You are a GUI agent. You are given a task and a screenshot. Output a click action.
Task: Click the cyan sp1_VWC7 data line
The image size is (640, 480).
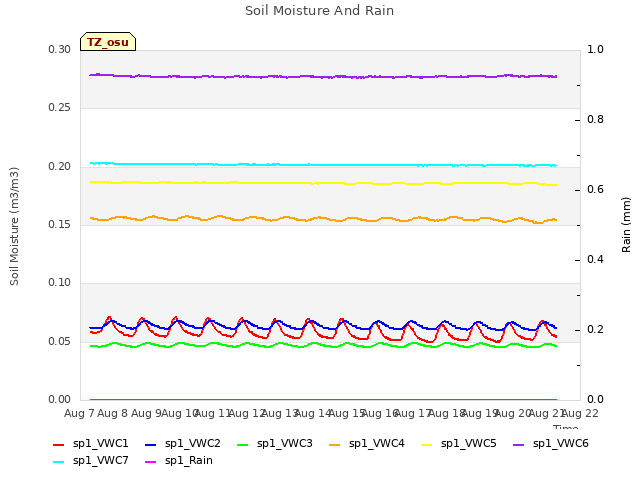322,165
